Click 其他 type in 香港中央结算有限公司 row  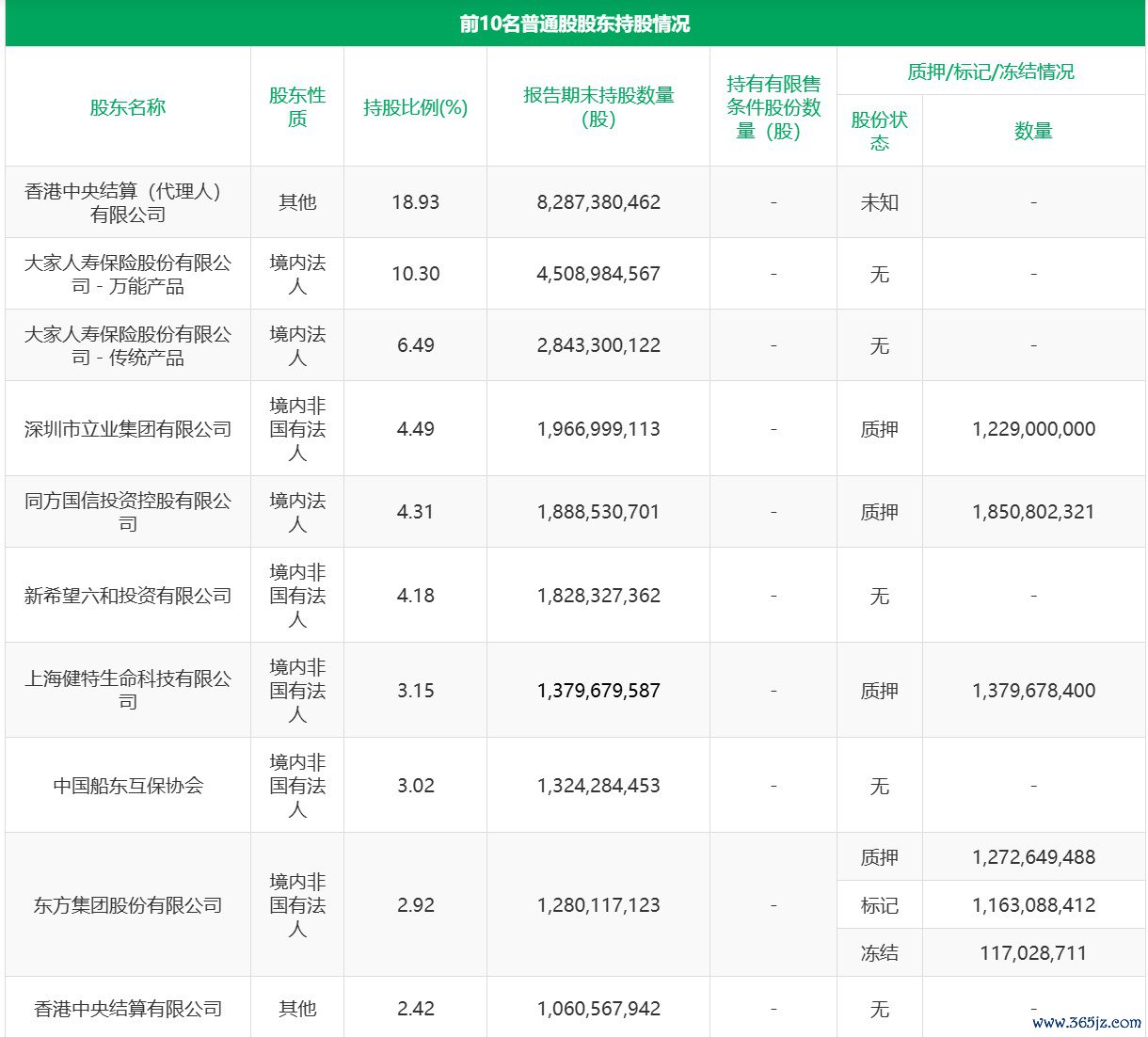pos(297,1009)
